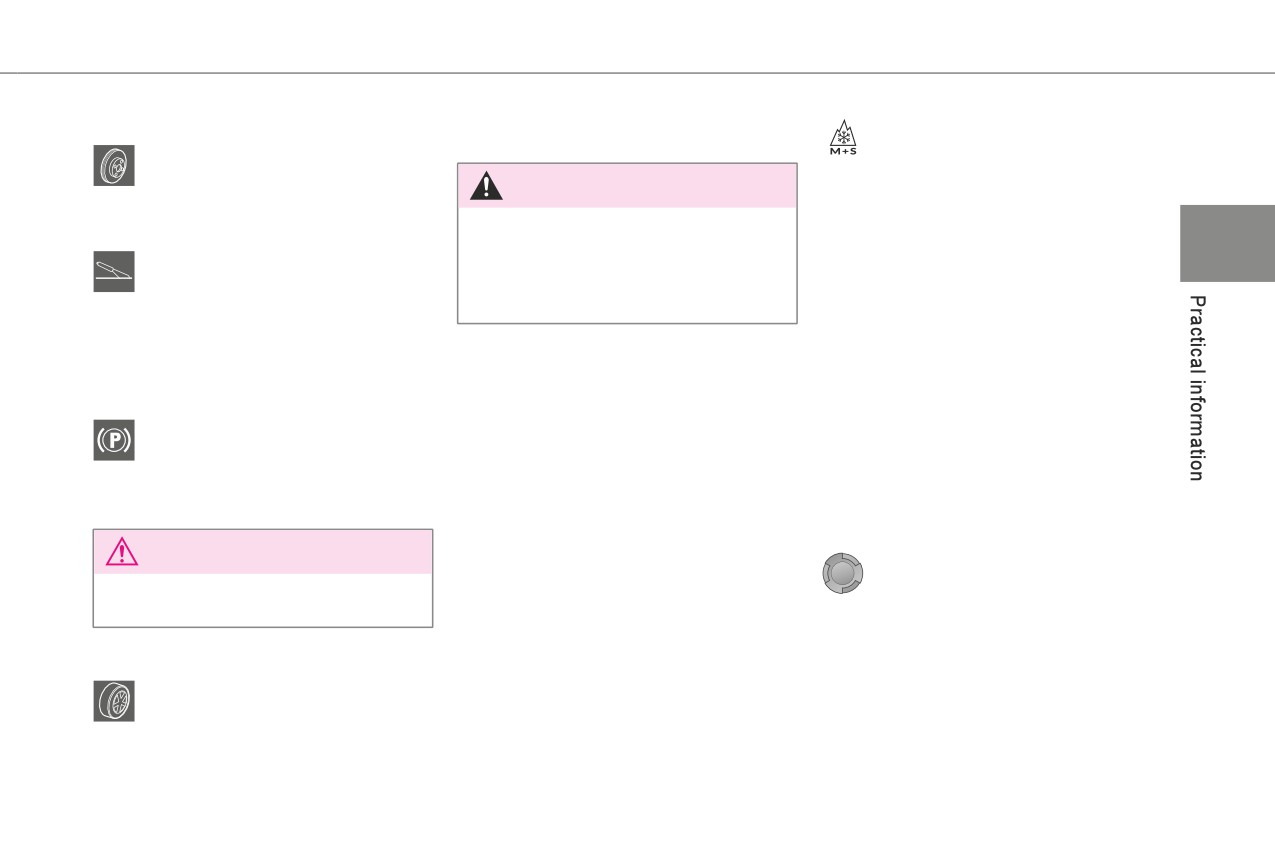The image size is (1275, 860).
Task: Select the black warning triangle icon
Action: 486,185
